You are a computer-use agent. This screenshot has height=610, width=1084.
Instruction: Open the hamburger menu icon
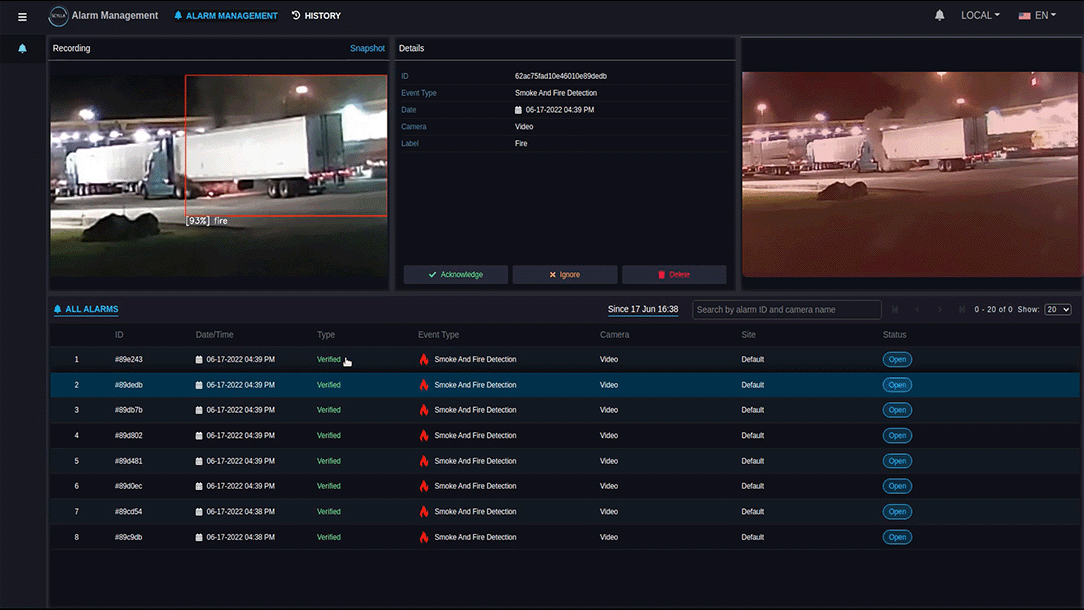click(x=22, y=16)
